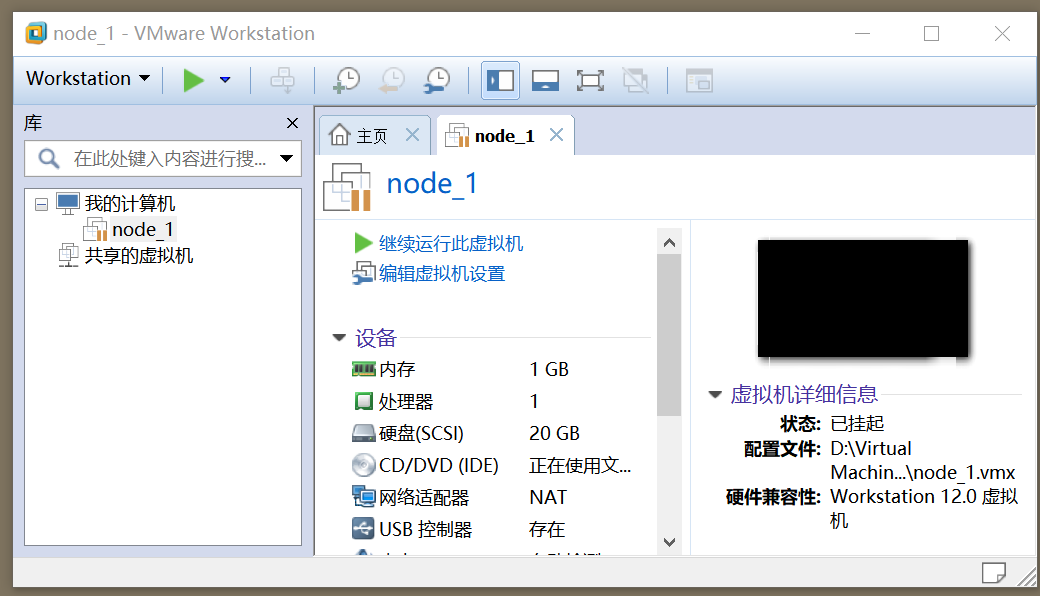Select the 硬盘(SCSI) device row

point(491,434)
